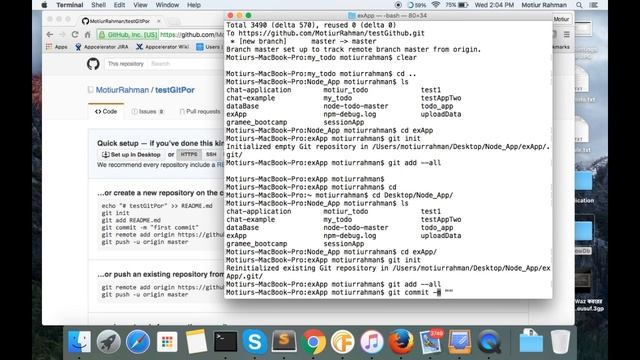Screen dimensions: 640x360
Task: Click Set up in Desktop button
Action: tap(131, 155)
